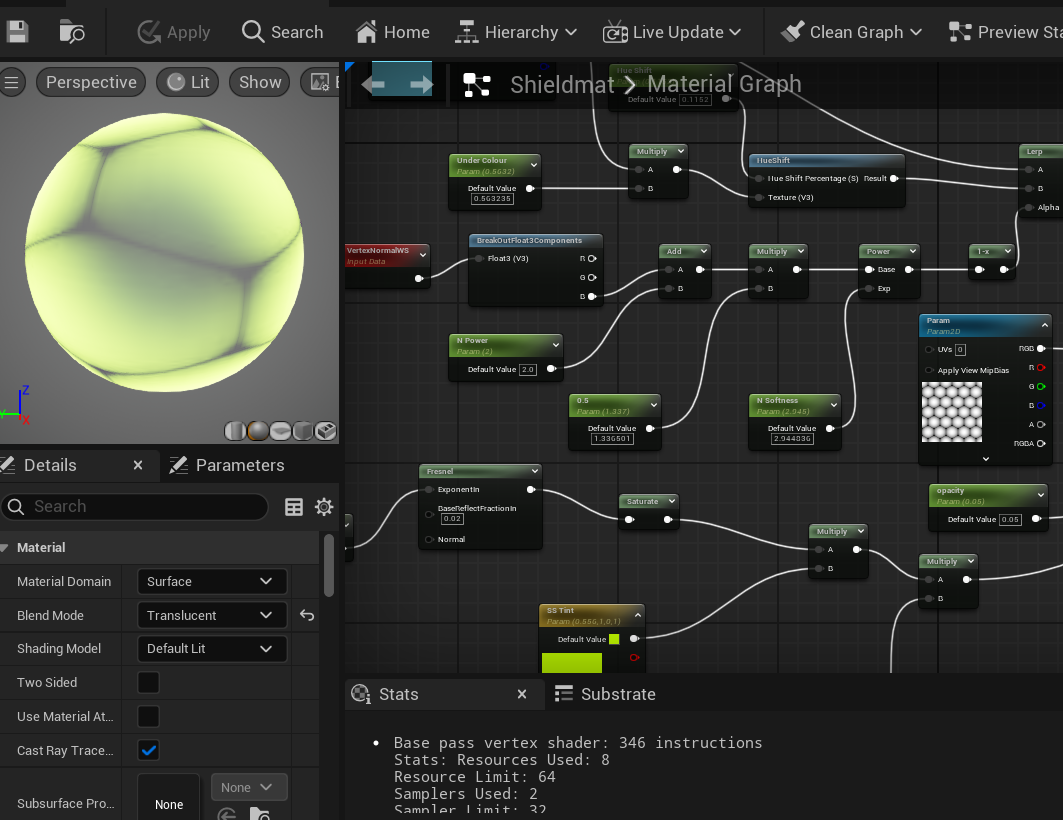Apply material changes
The image size is (1063, 820).
[x=174, y=32]
